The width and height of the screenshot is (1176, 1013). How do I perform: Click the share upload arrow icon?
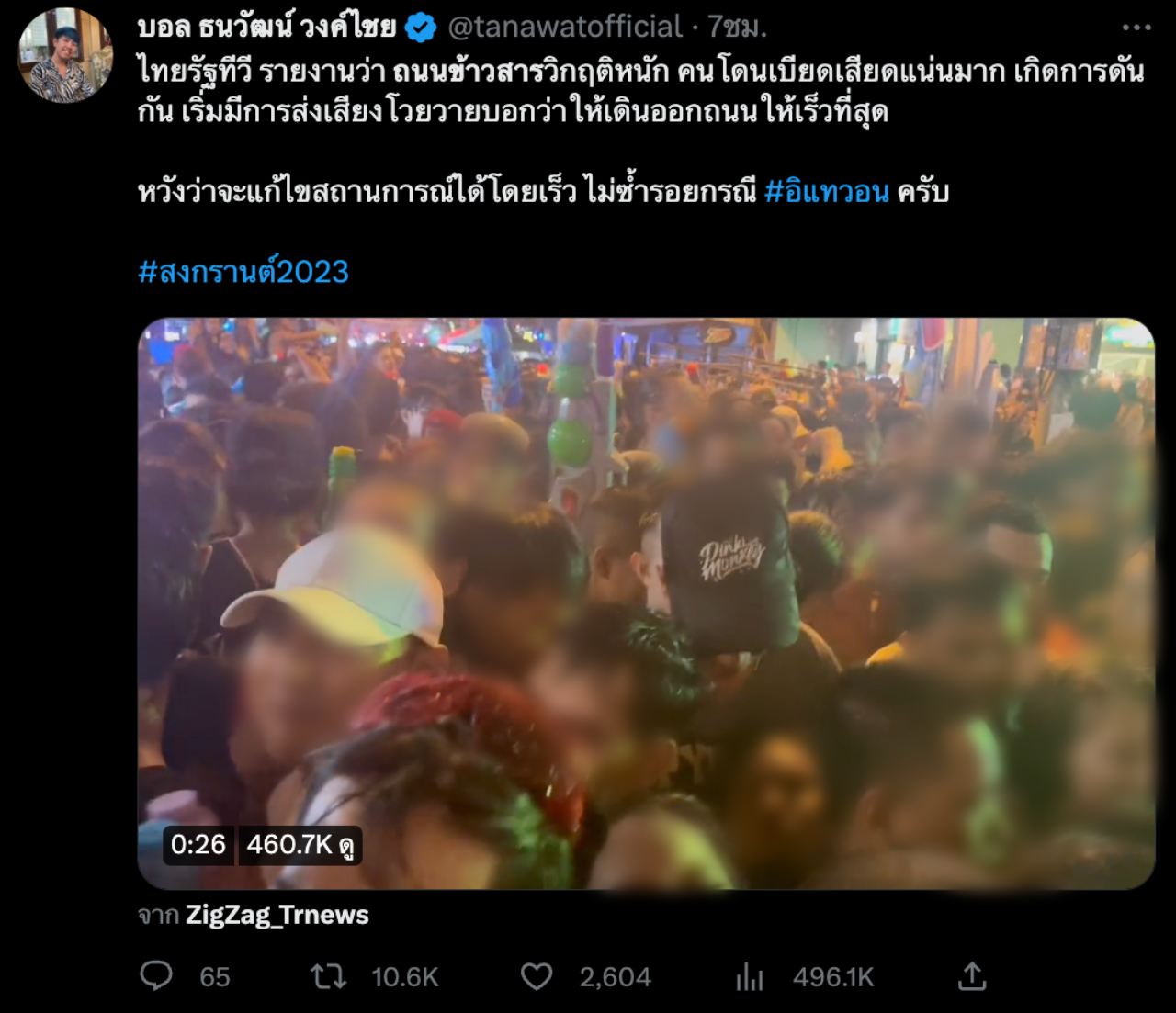click(x=971, y=975)
